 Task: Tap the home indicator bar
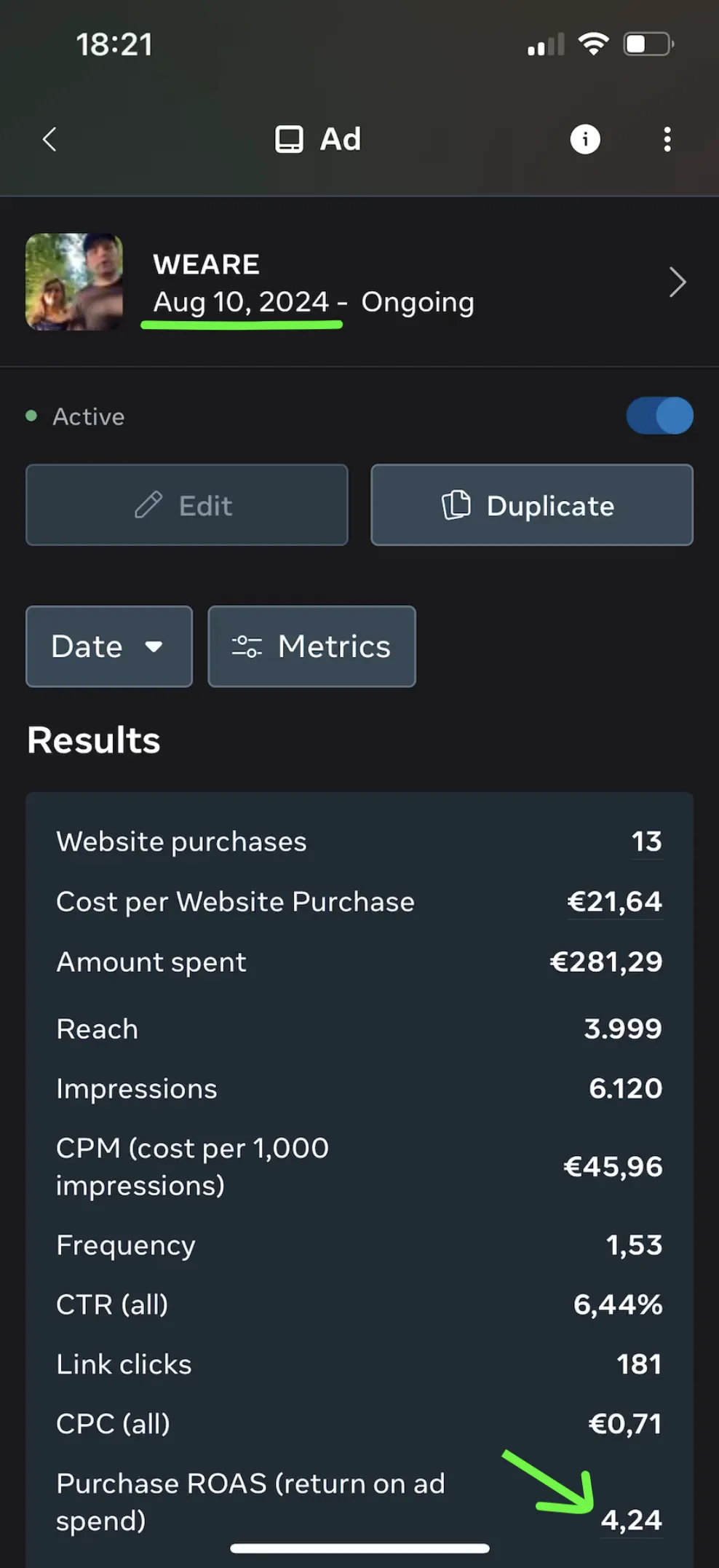tap(359, 1548)
